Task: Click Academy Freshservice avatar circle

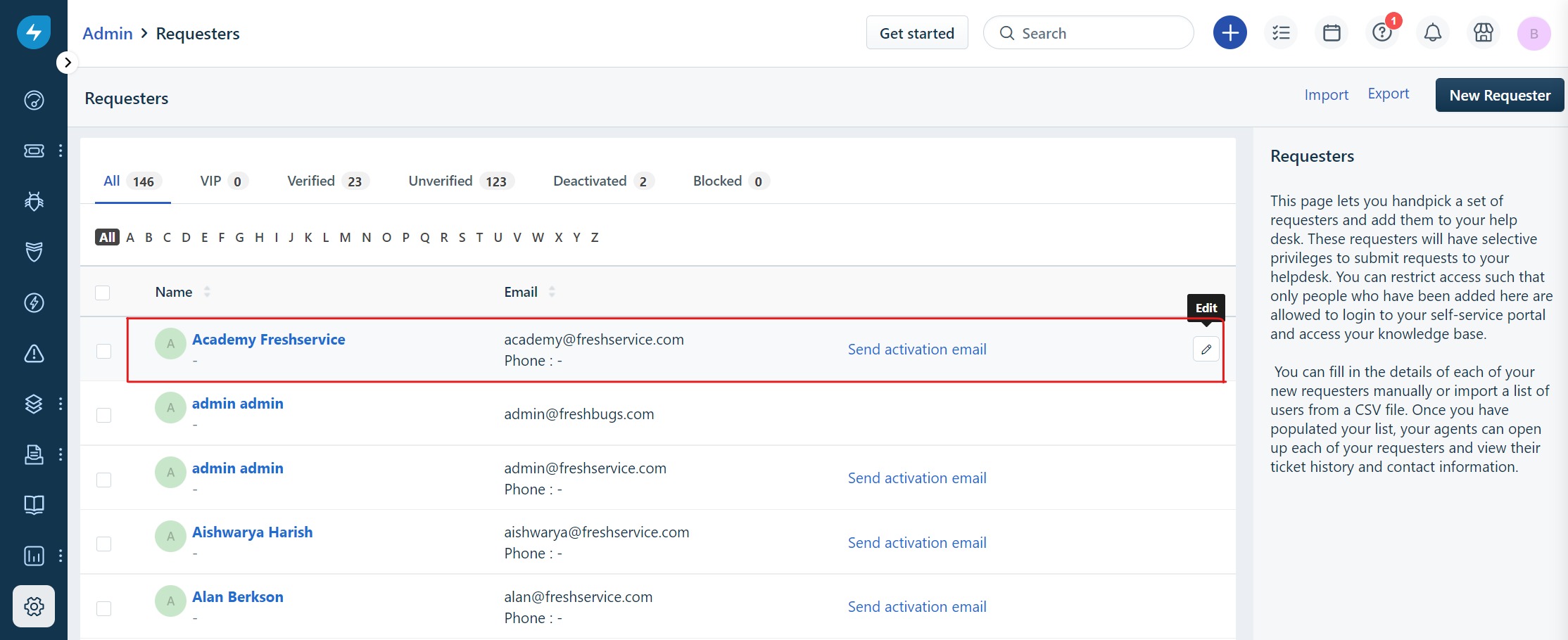Action: 170,344
